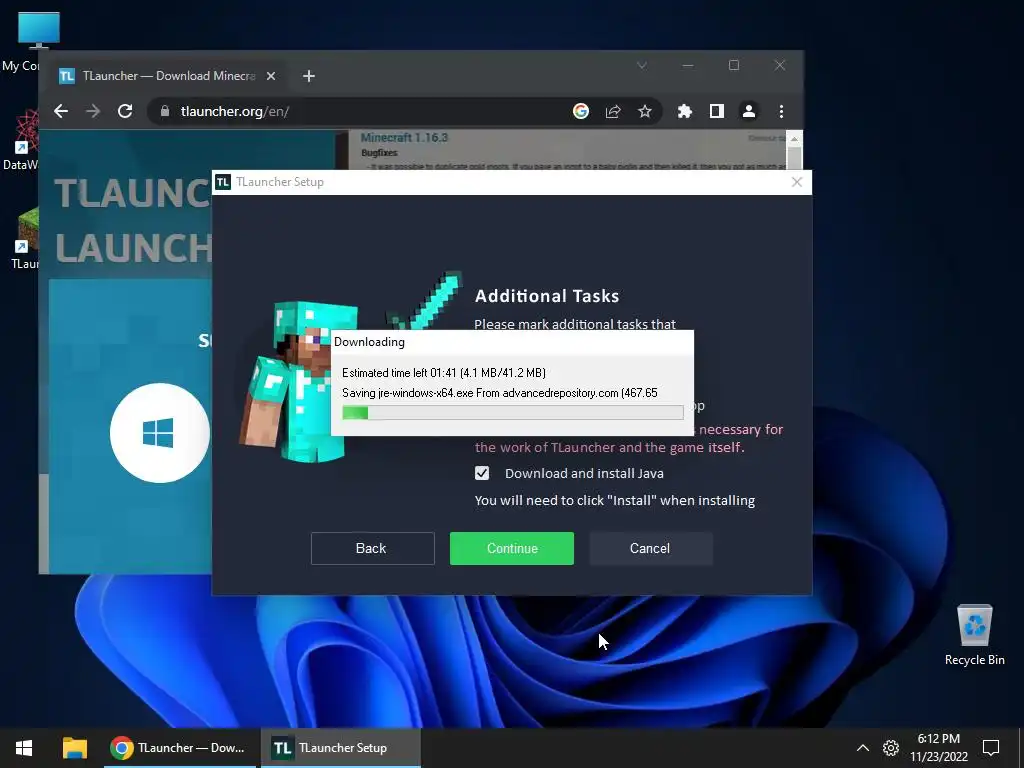Open a new Chrome tab

pos(309,76)
